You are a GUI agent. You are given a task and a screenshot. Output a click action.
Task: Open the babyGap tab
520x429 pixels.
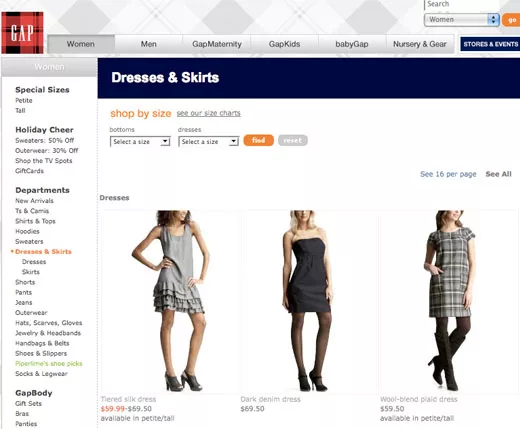point(352,44)
